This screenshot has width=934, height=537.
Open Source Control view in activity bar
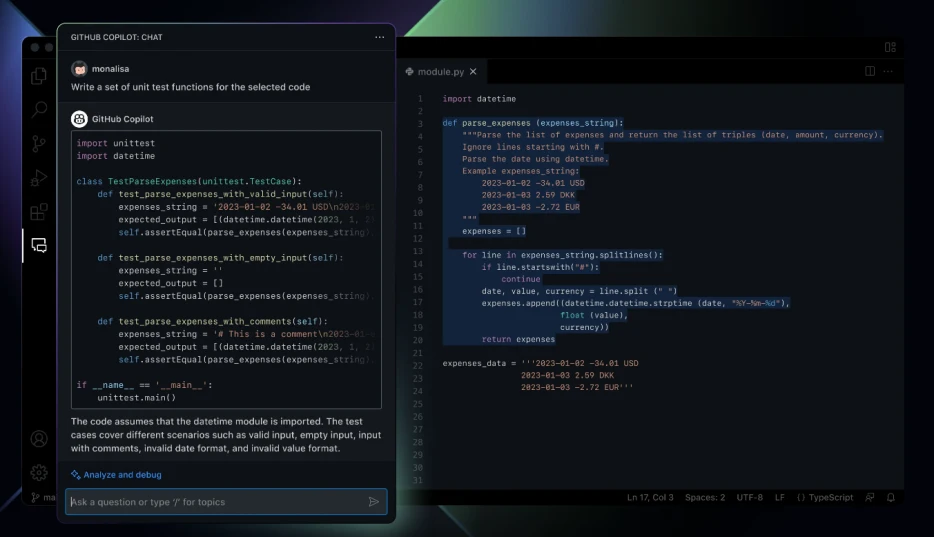[39, 143]
